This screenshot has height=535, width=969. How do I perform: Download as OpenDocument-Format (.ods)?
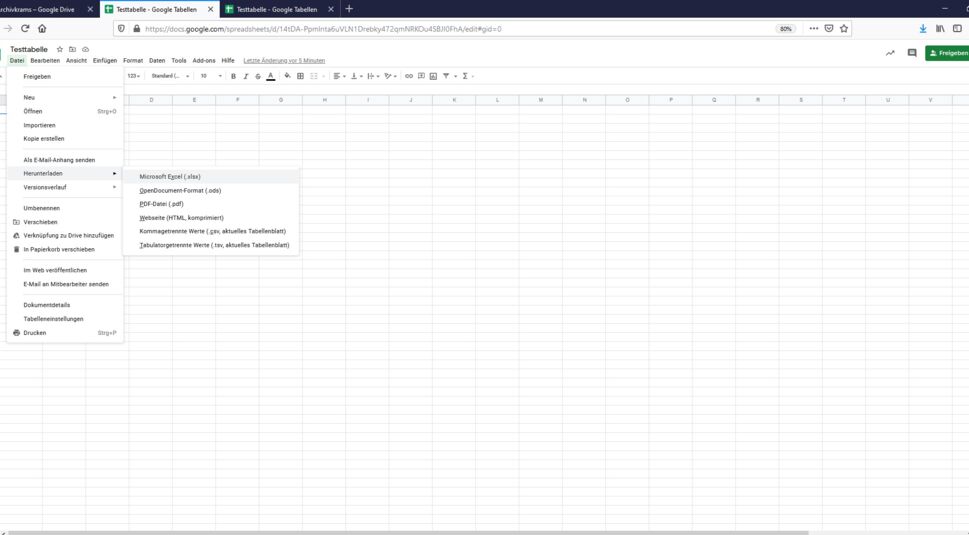point(211,190)
